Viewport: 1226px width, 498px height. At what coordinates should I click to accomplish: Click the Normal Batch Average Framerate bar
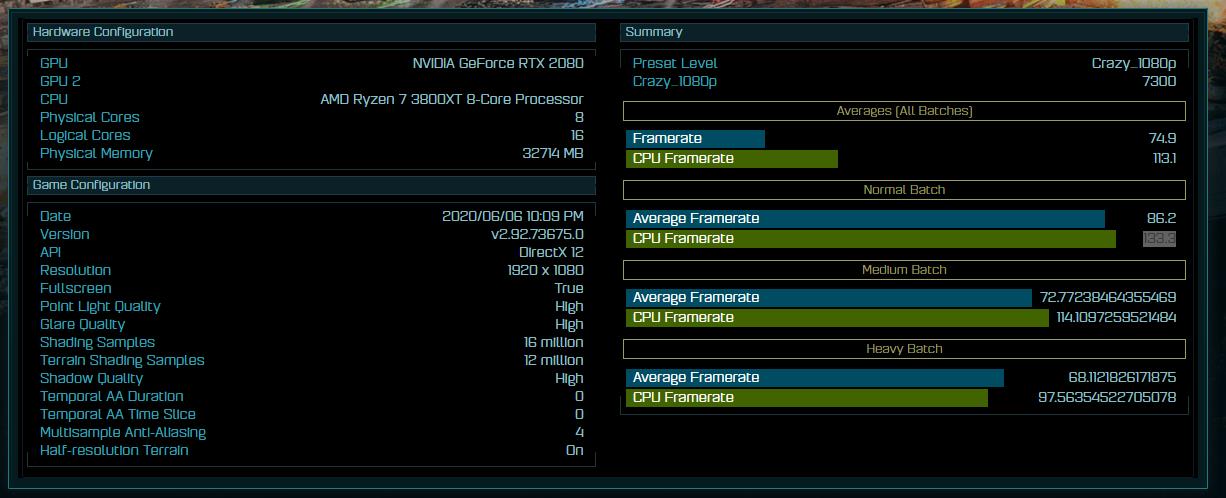coord(865,218)
